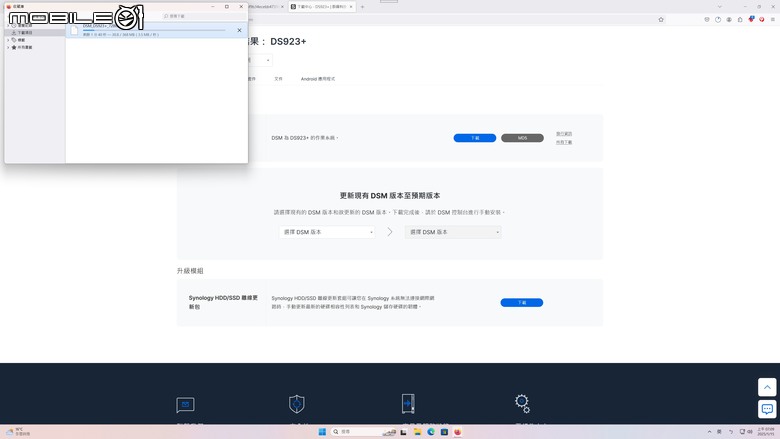Viewport: 780px width, 439px height.
Task: Open the list all tabs chevron
Action: pyautogui.click(x=719, y=6)
